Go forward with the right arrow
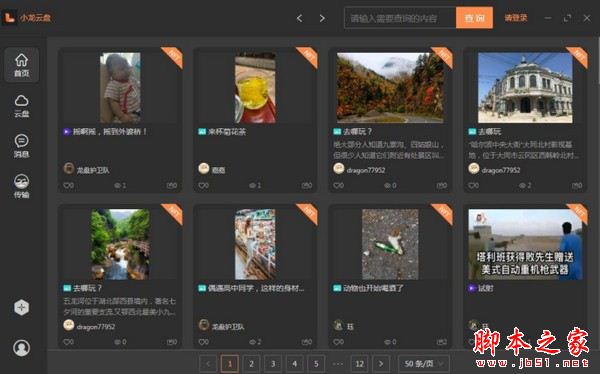 tap(322, 18)
